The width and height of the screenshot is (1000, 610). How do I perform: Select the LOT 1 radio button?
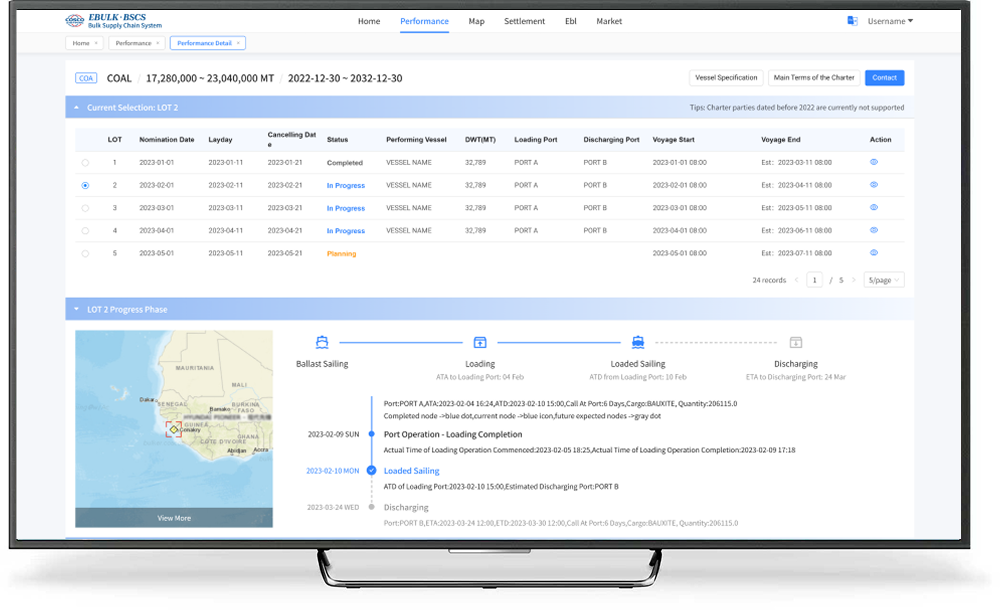point(85,162)
